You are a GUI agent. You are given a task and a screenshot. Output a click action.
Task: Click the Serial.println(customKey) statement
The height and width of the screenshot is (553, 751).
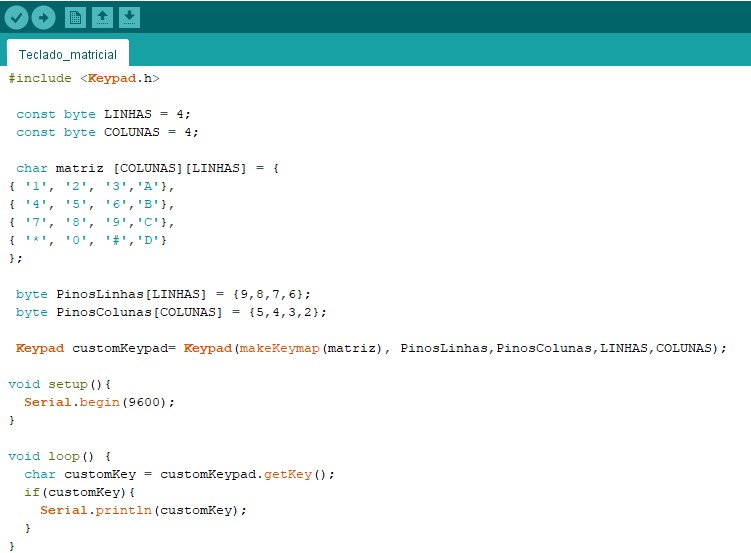(x=143, y=510)
